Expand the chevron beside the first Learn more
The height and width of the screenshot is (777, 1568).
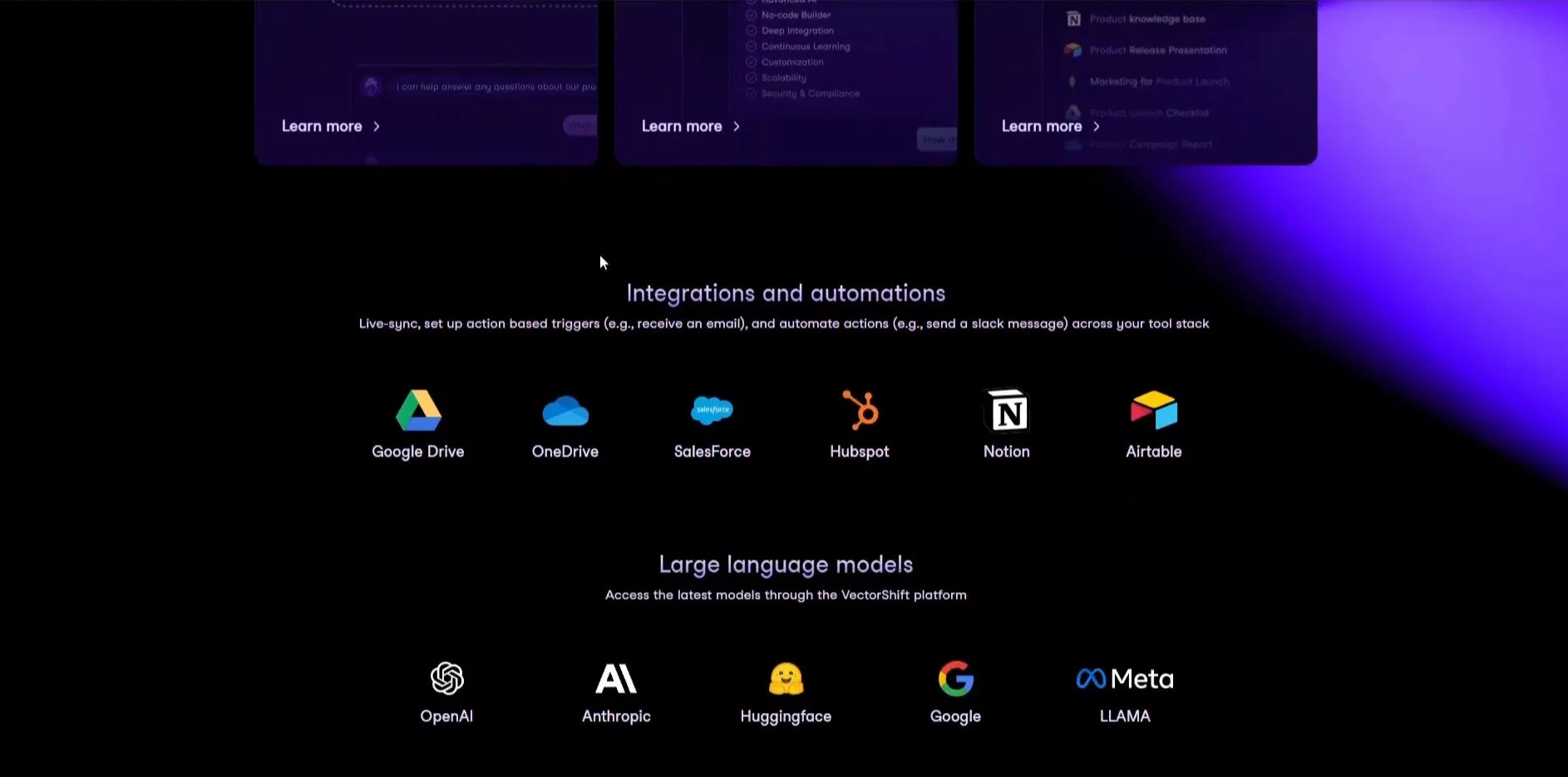pyautogui.click(x=376, y=126)
